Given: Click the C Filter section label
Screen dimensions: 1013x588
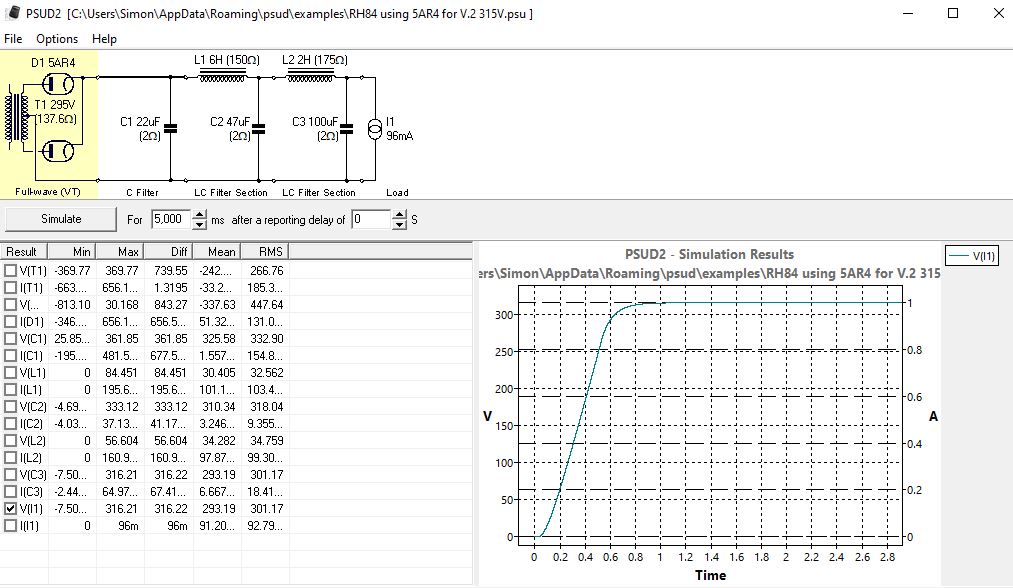Looking at the screenshot, I should (x=142, y=193).
